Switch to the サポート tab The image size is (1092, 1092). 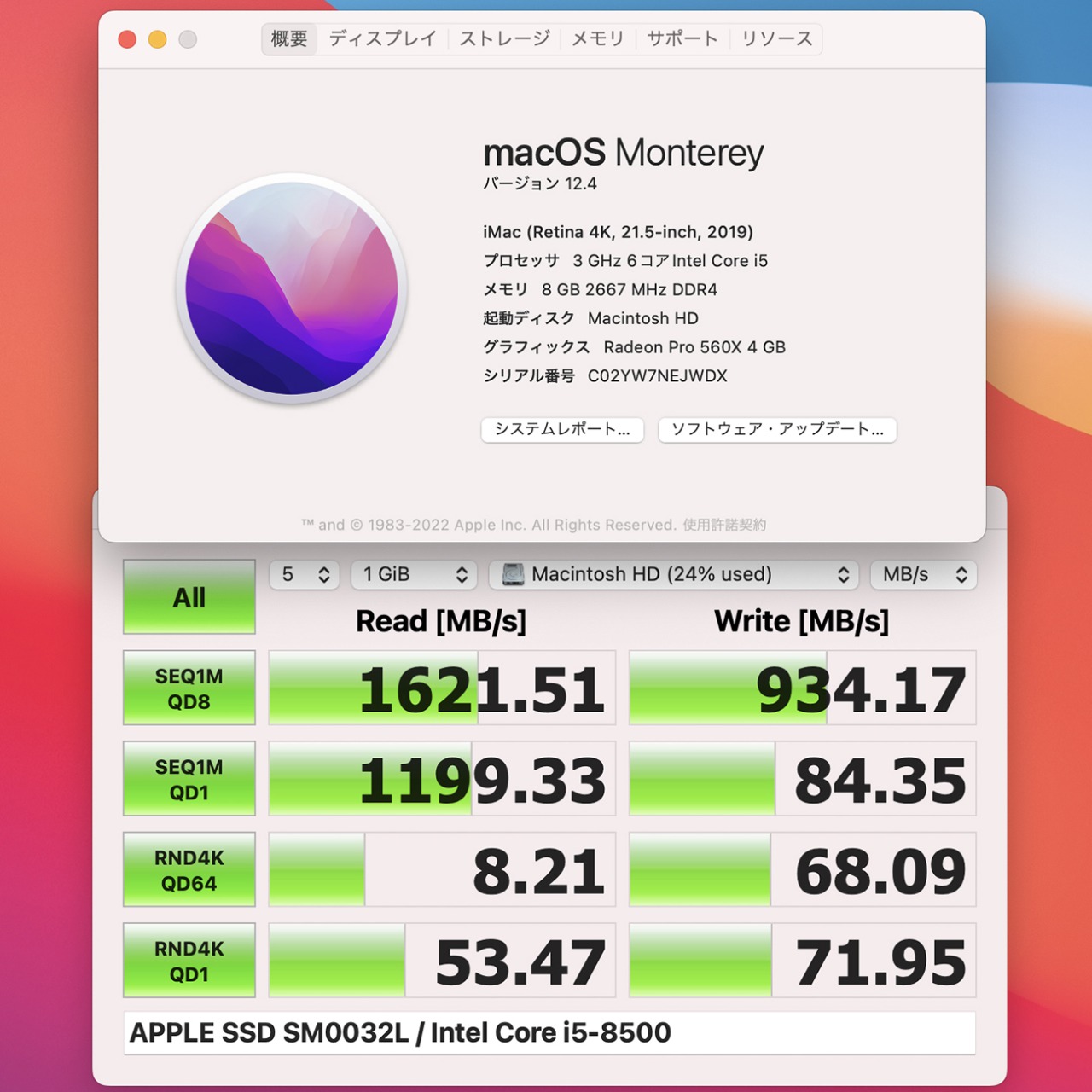[682, 38]
